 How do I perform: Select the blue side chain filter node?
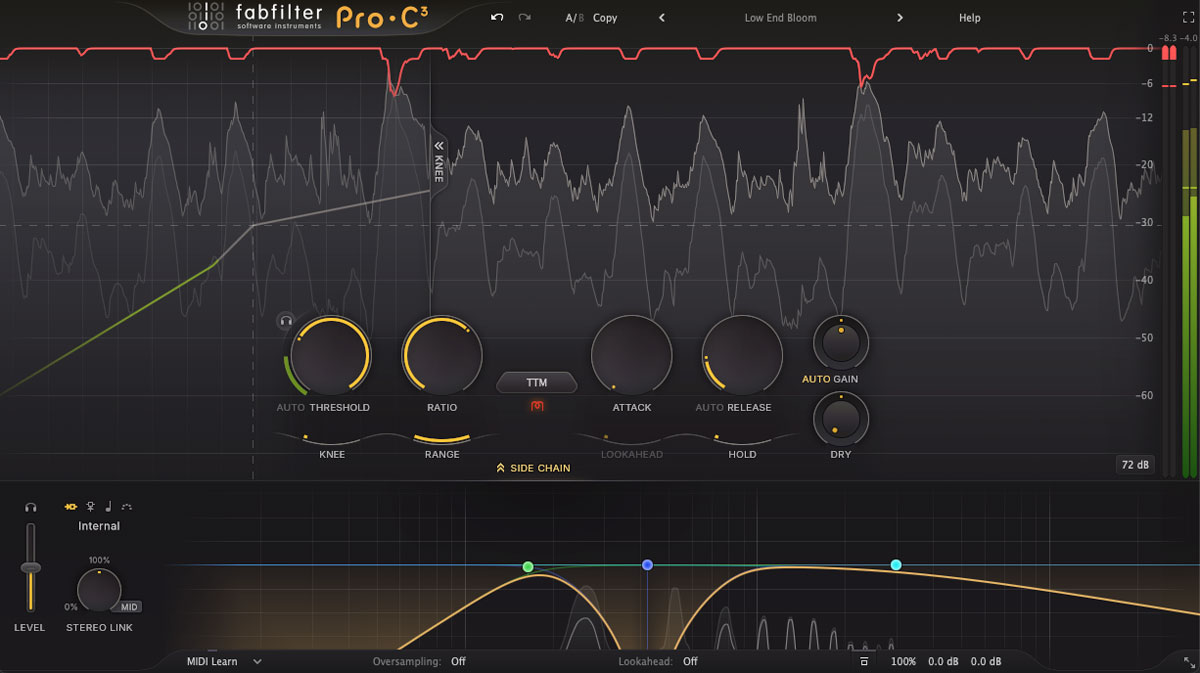coord(648,565)
